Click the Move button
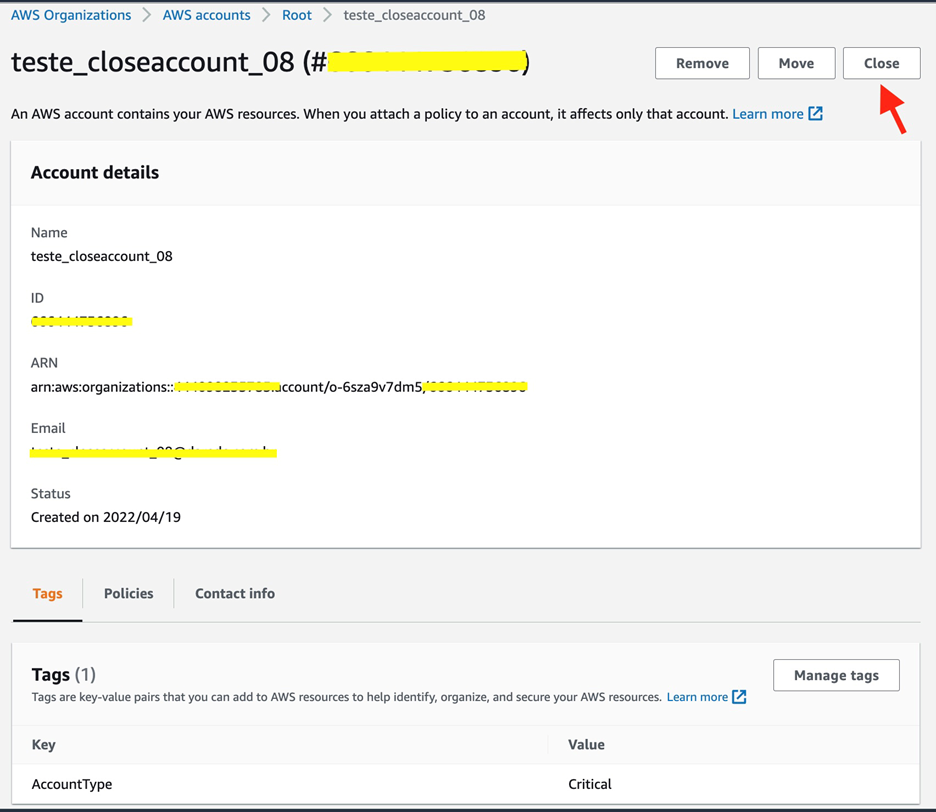This screenshot has height=812, width=936. pos(796,63)
